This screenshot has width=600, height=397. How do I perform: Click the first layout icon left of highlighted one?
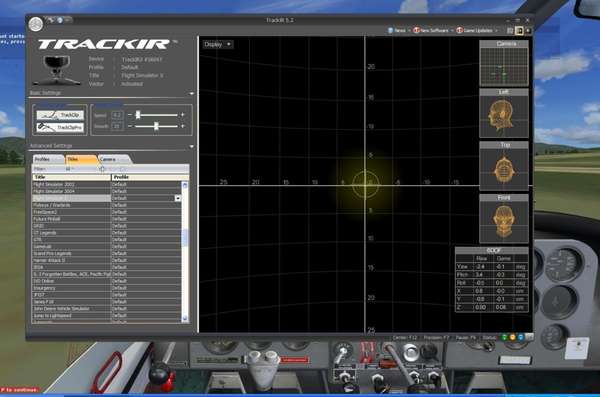[x=510, y=30]
